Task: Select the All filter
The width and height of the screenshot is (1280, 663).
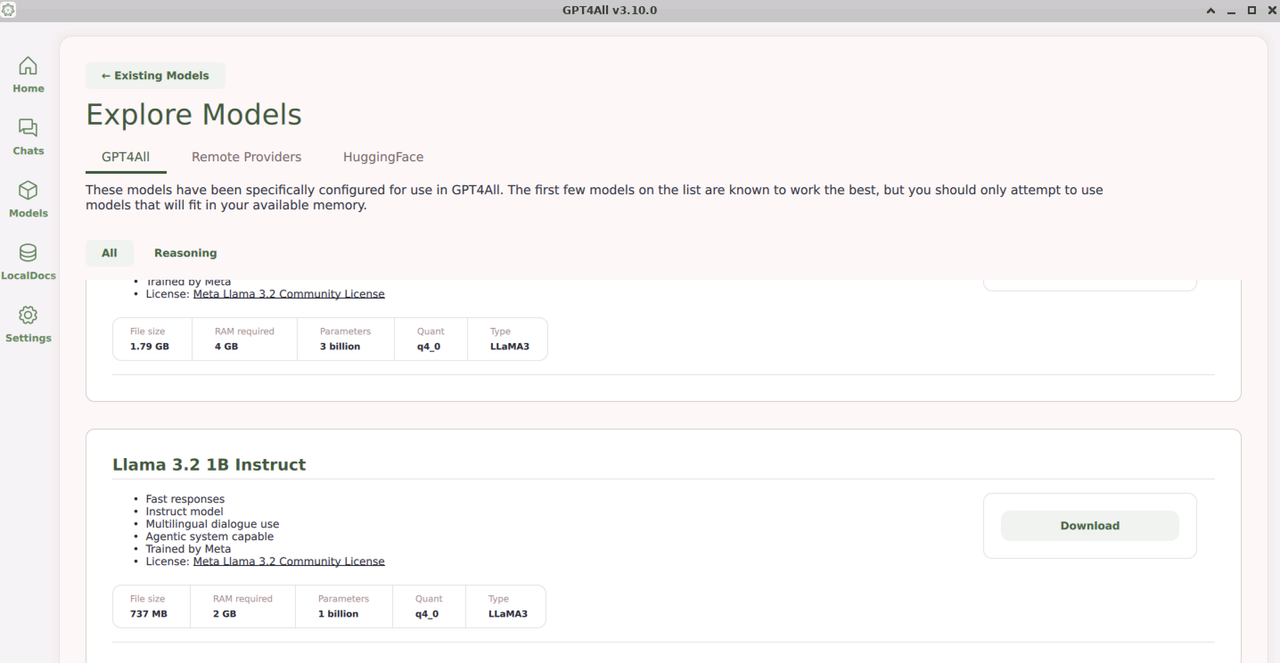Action: [109, 253]
